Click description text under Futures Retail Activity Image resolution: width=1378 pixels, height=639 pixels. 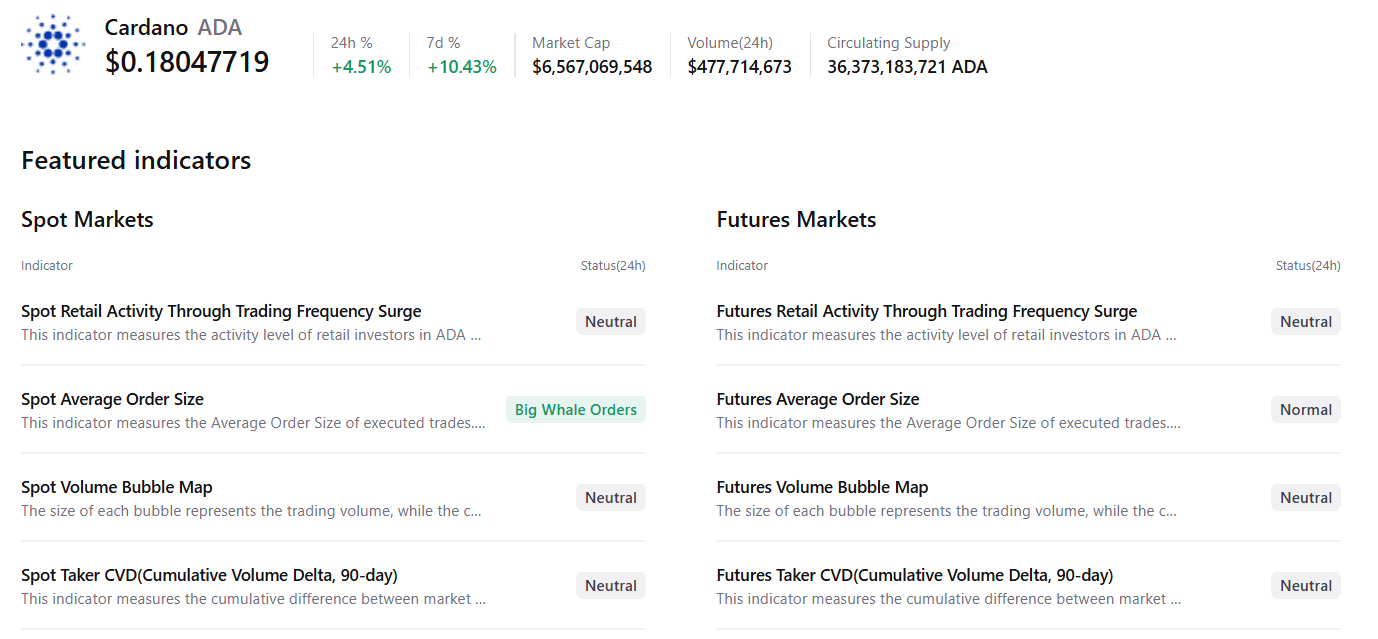(947, 335)
